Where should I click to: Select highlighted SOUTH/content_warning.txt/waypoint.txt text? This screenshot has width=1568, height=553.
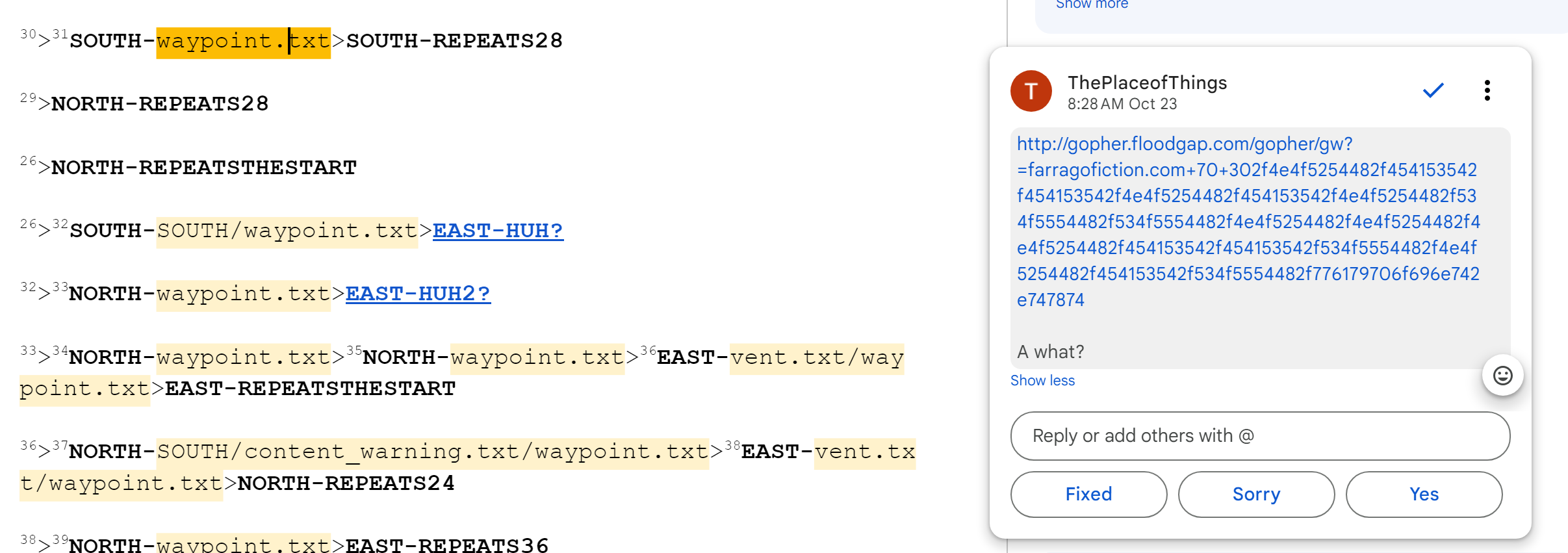pyautogui.click(x=432, y=452)
